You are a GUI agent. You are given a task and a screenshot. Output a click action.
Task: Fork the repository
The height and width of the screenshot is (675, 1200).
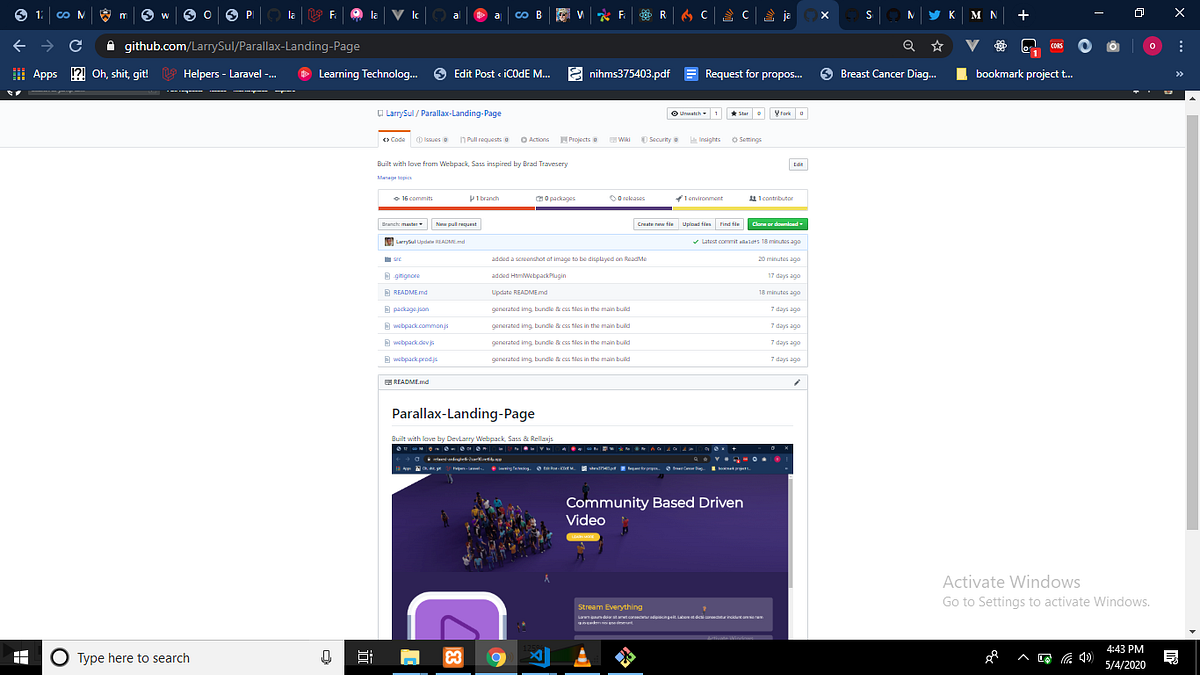[x=786, y=113]
